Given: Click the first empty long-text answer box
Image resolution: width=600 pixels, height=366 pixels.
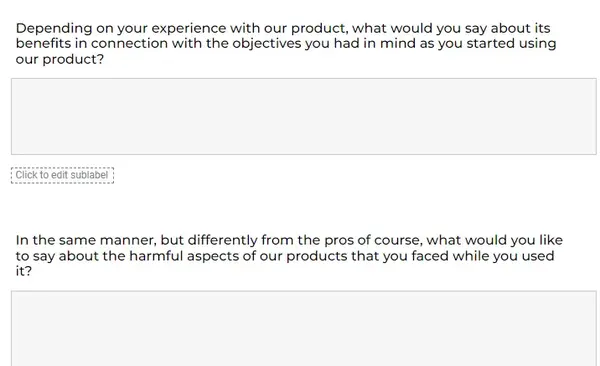Looking at the screenshot, I should (303, 116).
